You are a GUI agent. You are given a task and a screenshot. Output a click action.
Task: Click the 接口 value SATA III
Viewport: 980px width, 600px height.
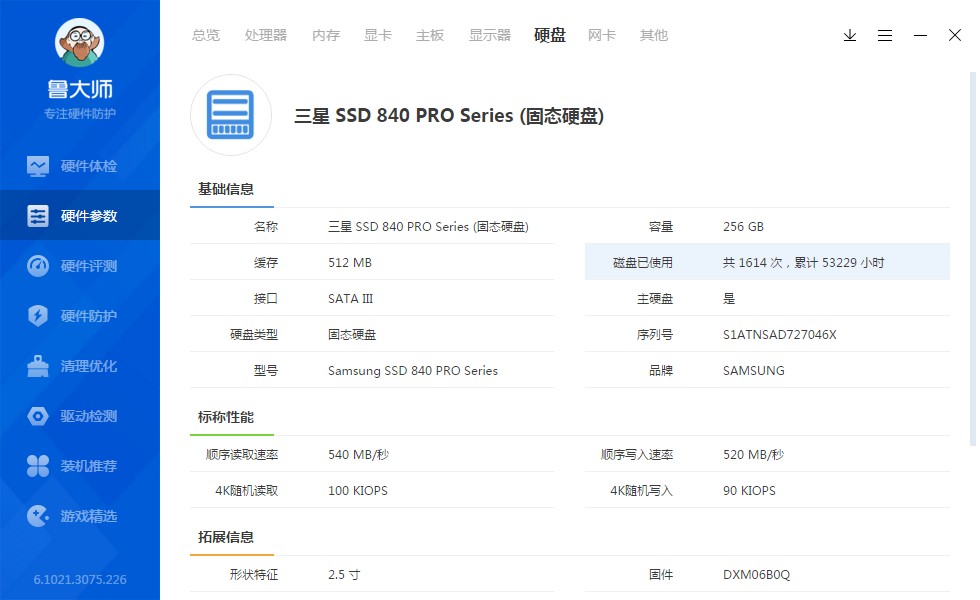tap(351, 299)
